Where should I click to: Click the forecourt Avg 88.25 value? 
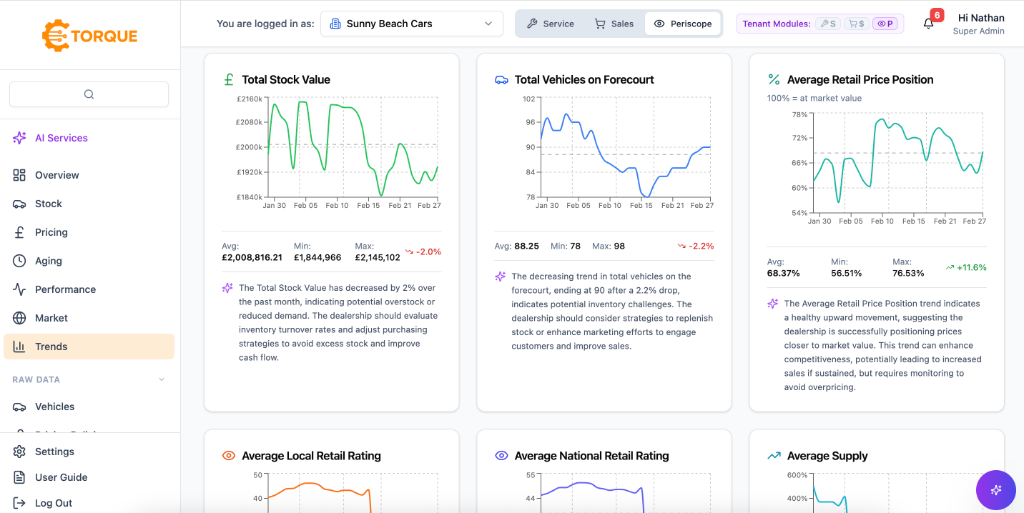click(x=526, y=246)
